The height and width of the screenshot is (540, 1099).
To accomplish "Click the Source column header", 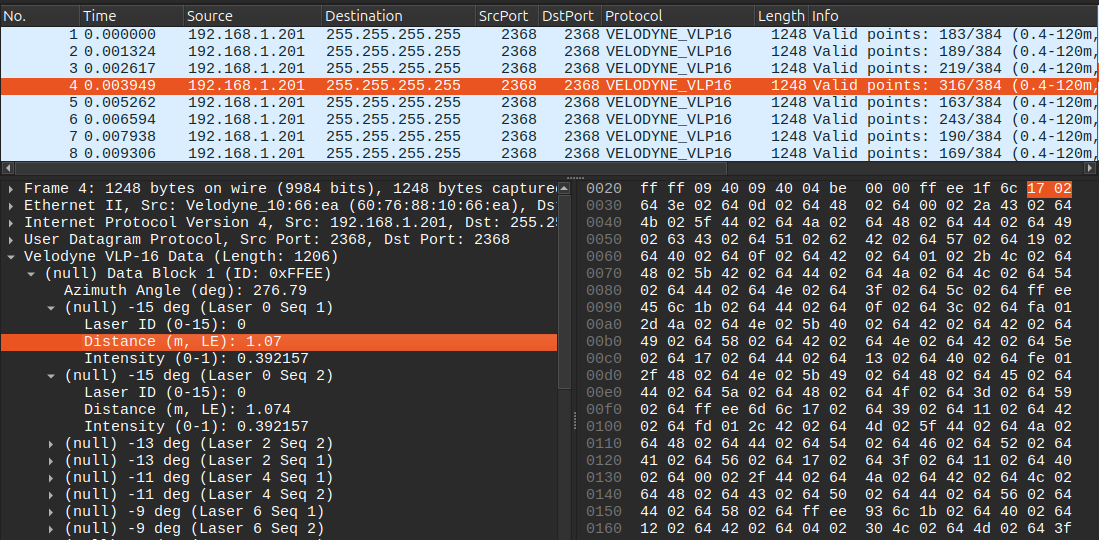I will 252,15.
